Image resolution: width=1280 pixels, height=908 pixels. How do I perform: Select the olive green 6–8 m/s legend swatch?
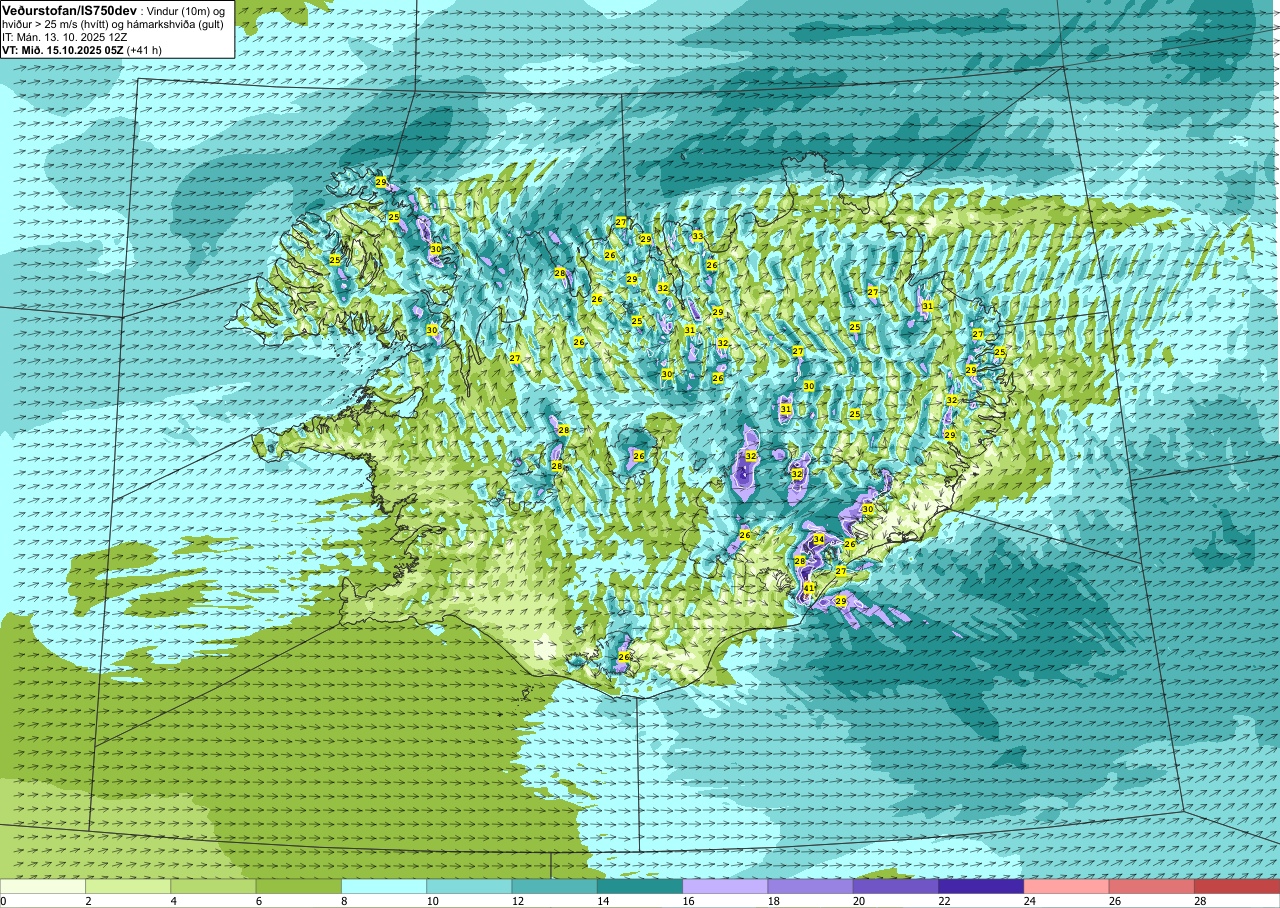point(298,886)
